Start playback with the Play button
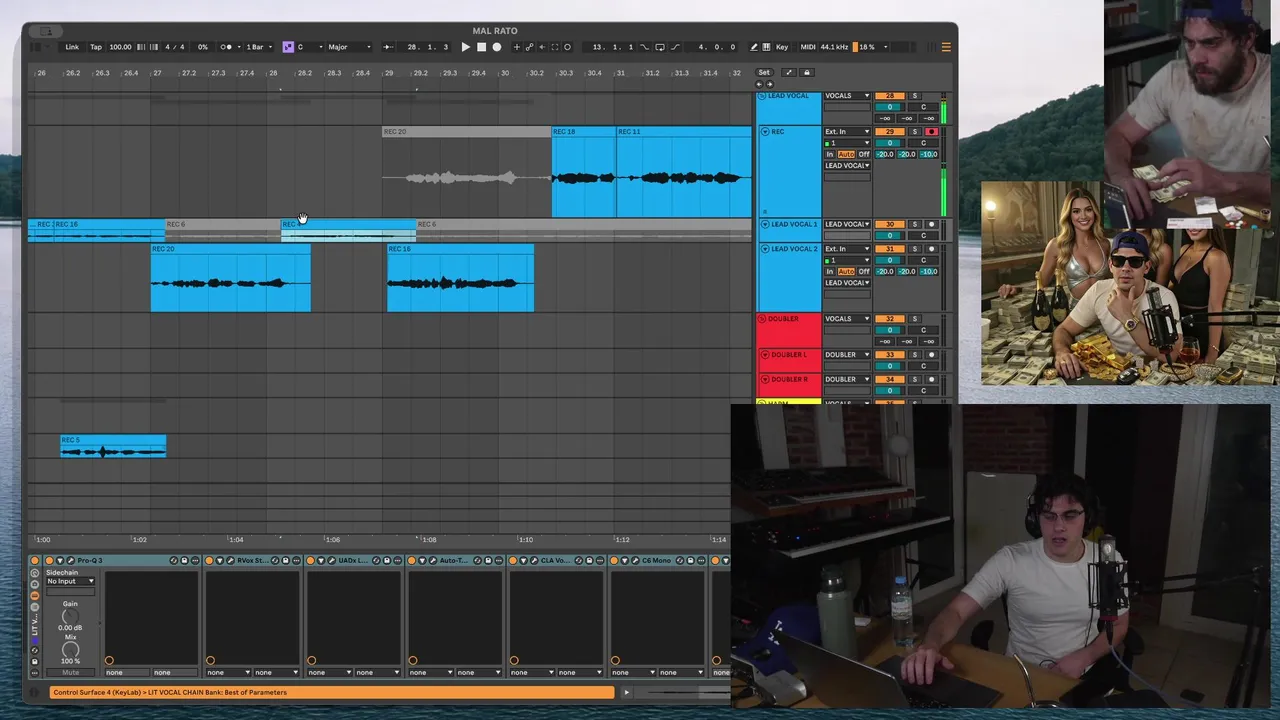The width and height of the screenshot is (1280, 720). pos(465,47)
